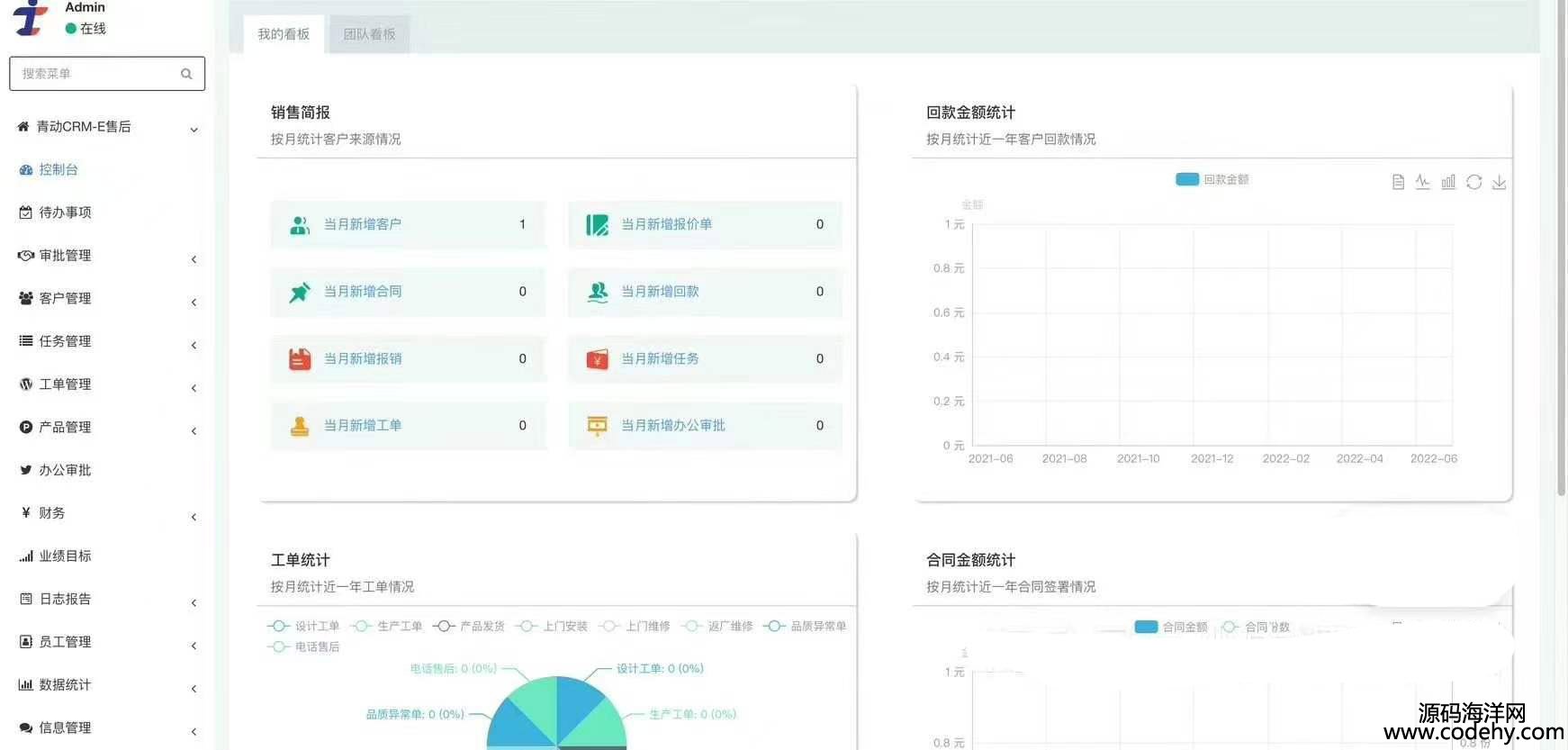Toggle the 品质异常单 legend entry
Viewport: 1568px width, 750px height.
804,626
